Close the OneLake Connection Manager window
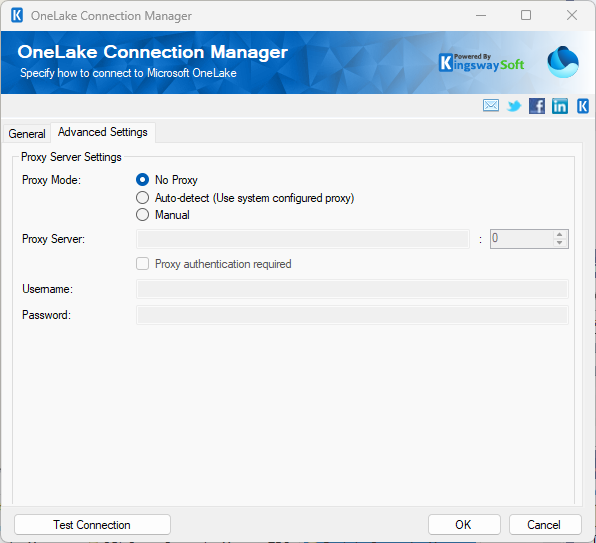Image resolution: width=596 pixels, height=543 pixels. coord(572,16)
